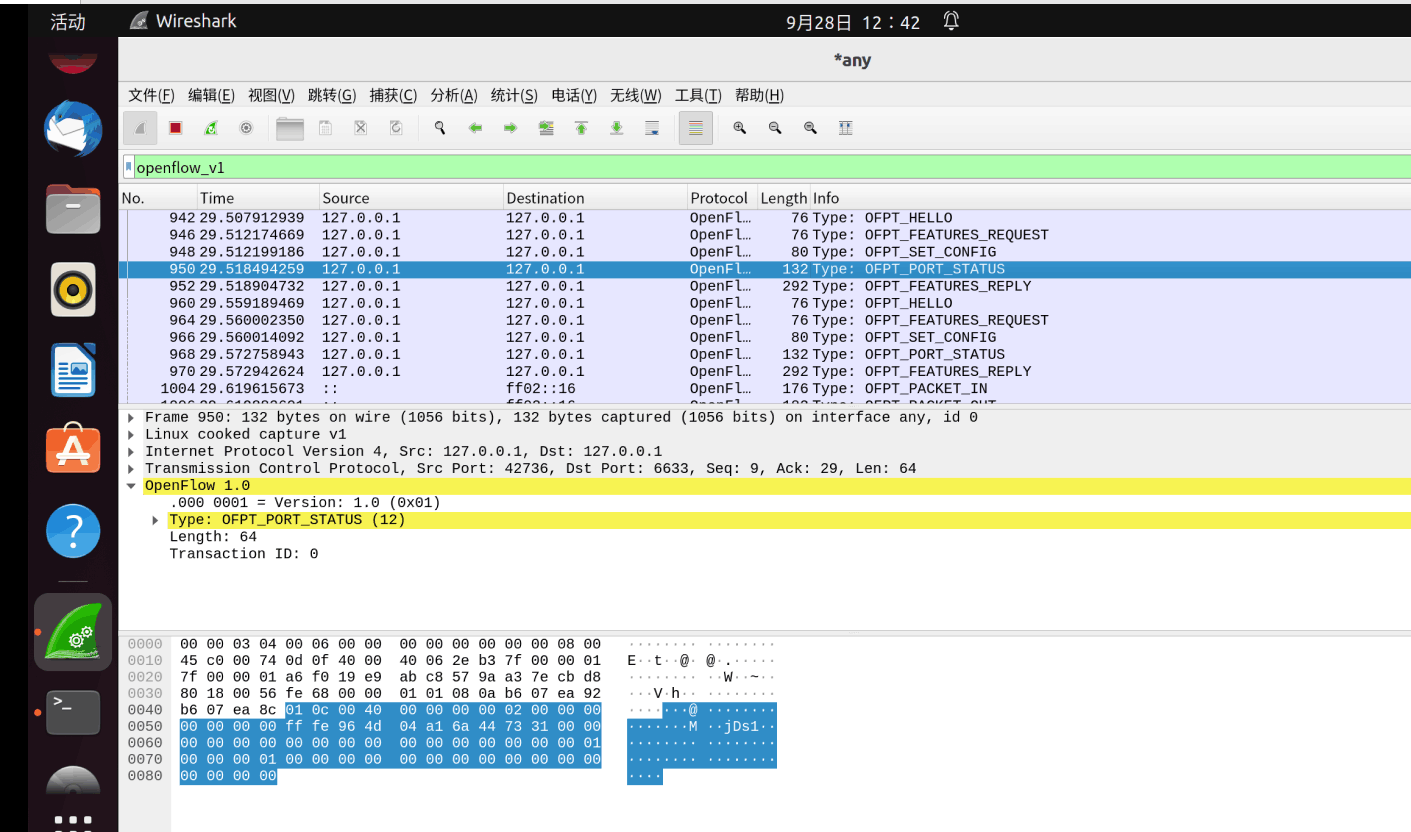Launch Rhythmbox from the dock

point(72,290)
